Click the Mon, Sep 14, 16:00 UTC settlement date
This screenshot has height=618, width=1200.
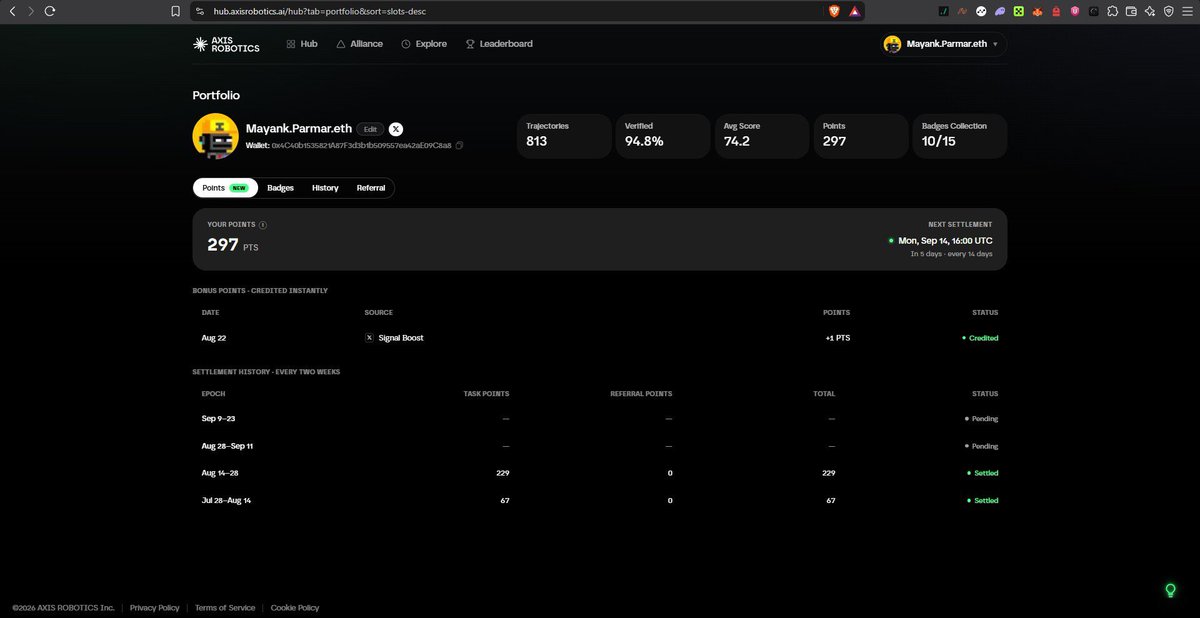(945, 241)
